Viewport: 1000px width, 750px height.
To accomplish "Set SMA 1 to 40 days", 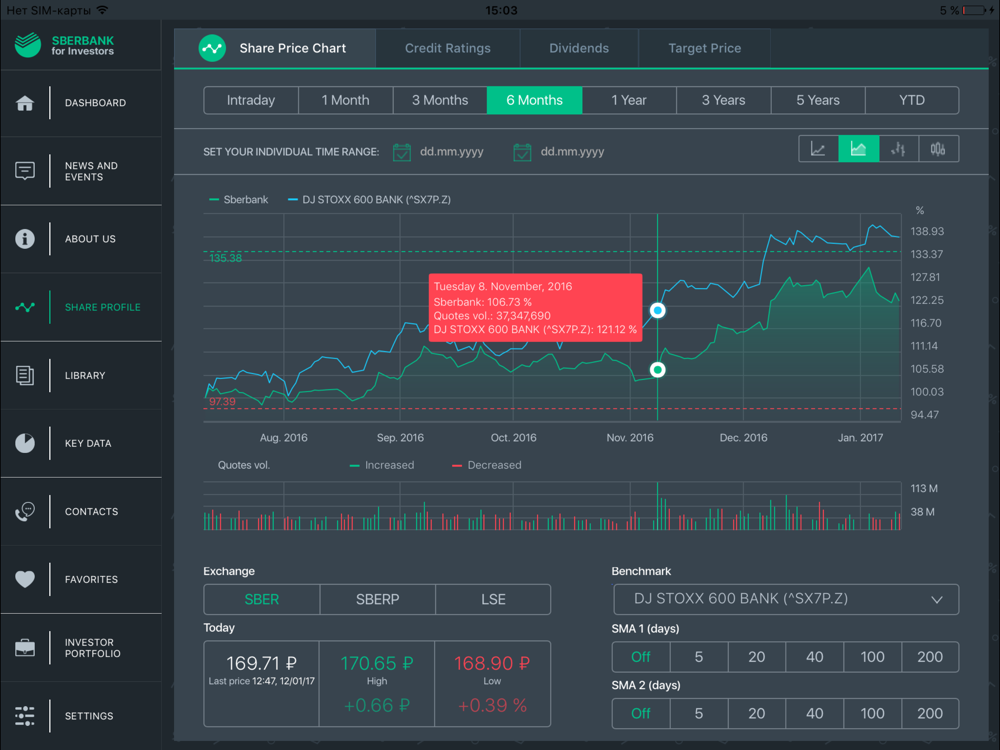I will coord(814,657).
